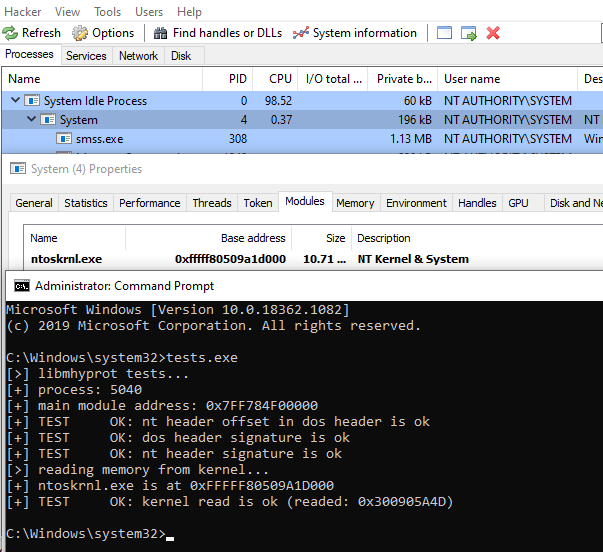Switch to the Processes tab
Image resolution: width=603 pixels, height=552 pixels.
29,54
